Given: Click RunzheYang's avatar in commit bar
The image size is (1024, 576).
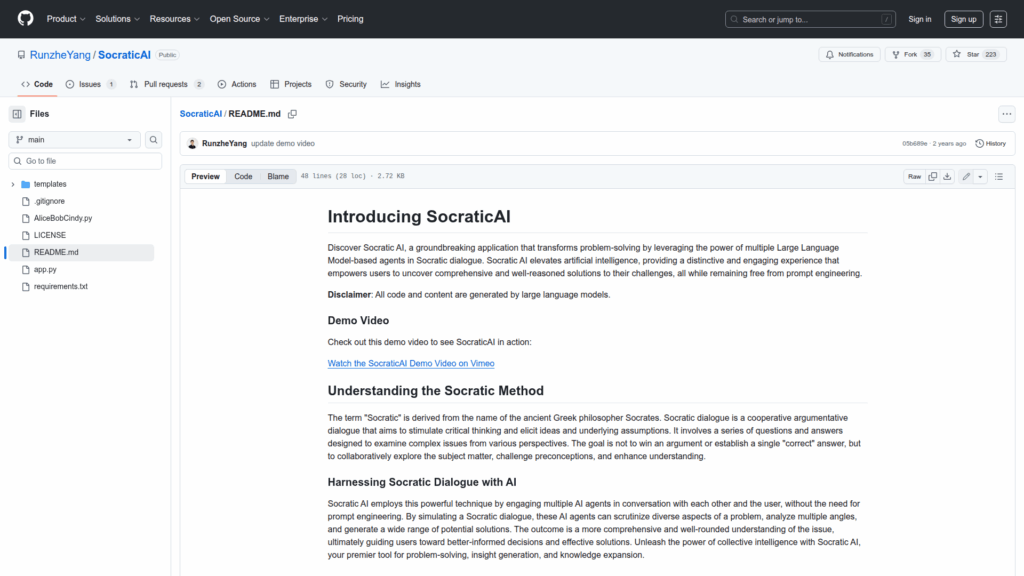Looking at the screenshot, I should pyautogui.click(x=192, y=144).
